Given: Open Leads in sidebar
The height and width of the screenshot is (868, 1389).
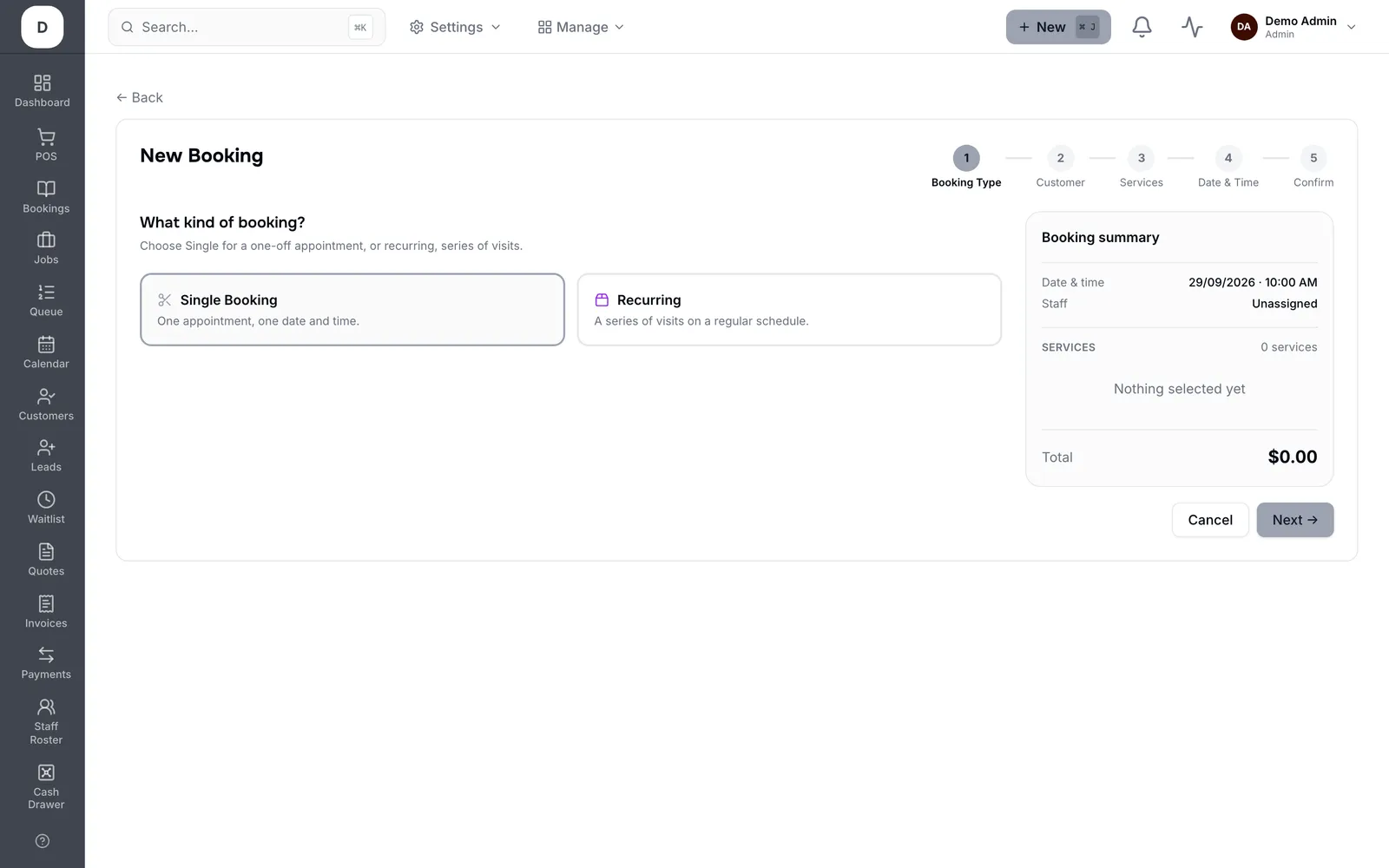Looking at the screenshot, I should point(46,456).
